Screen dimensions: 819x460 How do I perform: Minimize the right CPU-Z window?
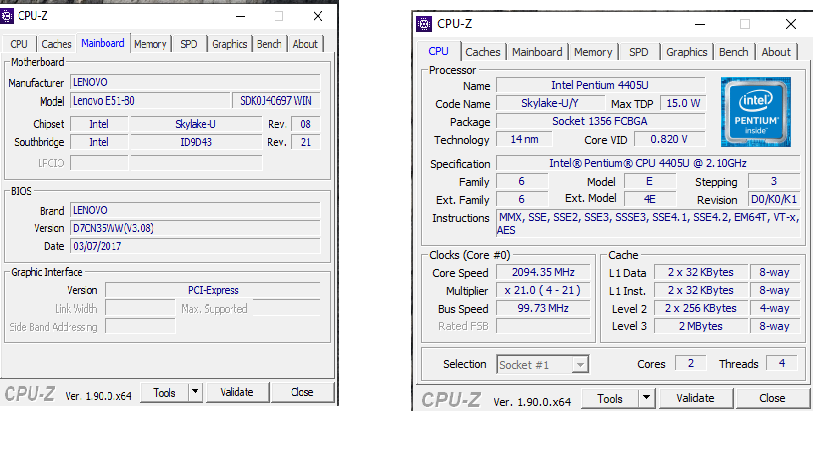tap(700, 24)
